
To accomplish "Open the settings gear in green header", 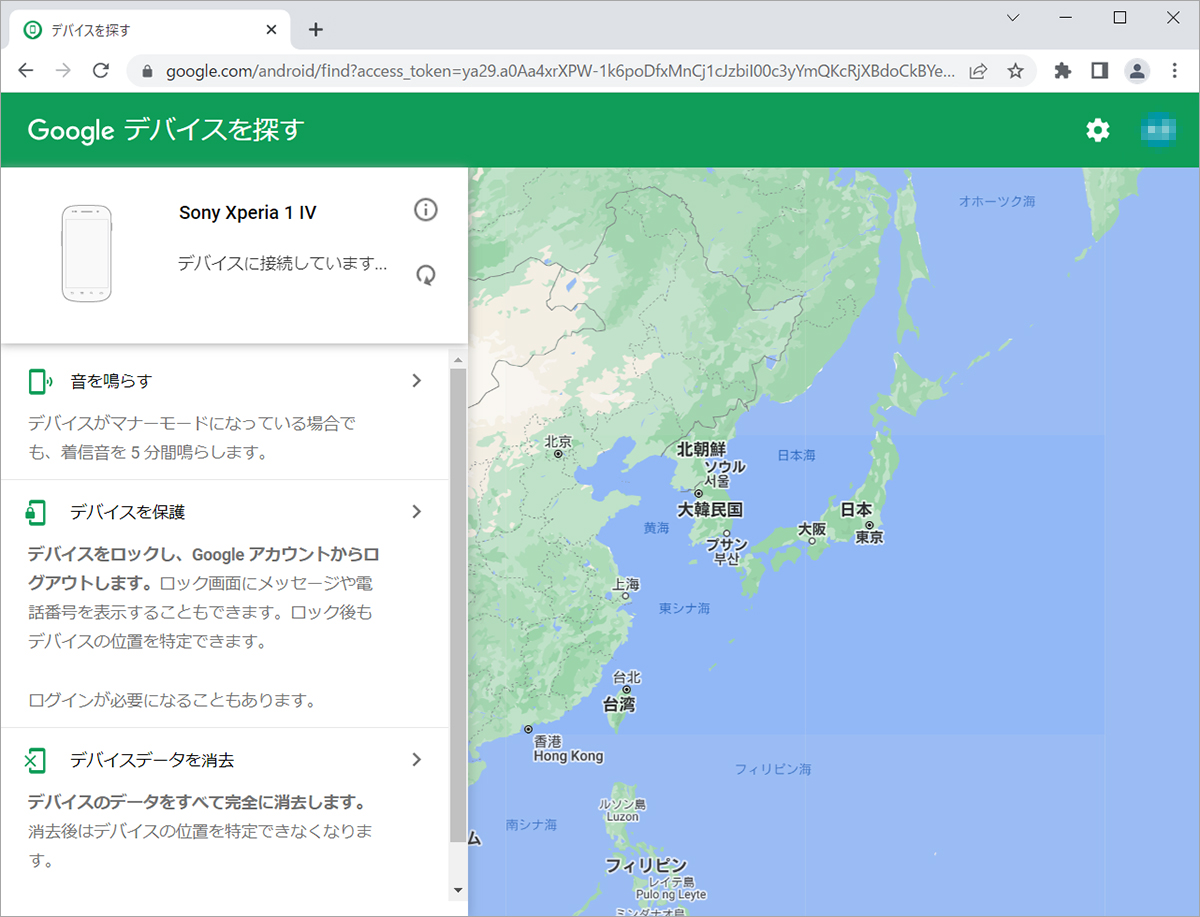I will pyautogui.click(x=1098, y=130).
